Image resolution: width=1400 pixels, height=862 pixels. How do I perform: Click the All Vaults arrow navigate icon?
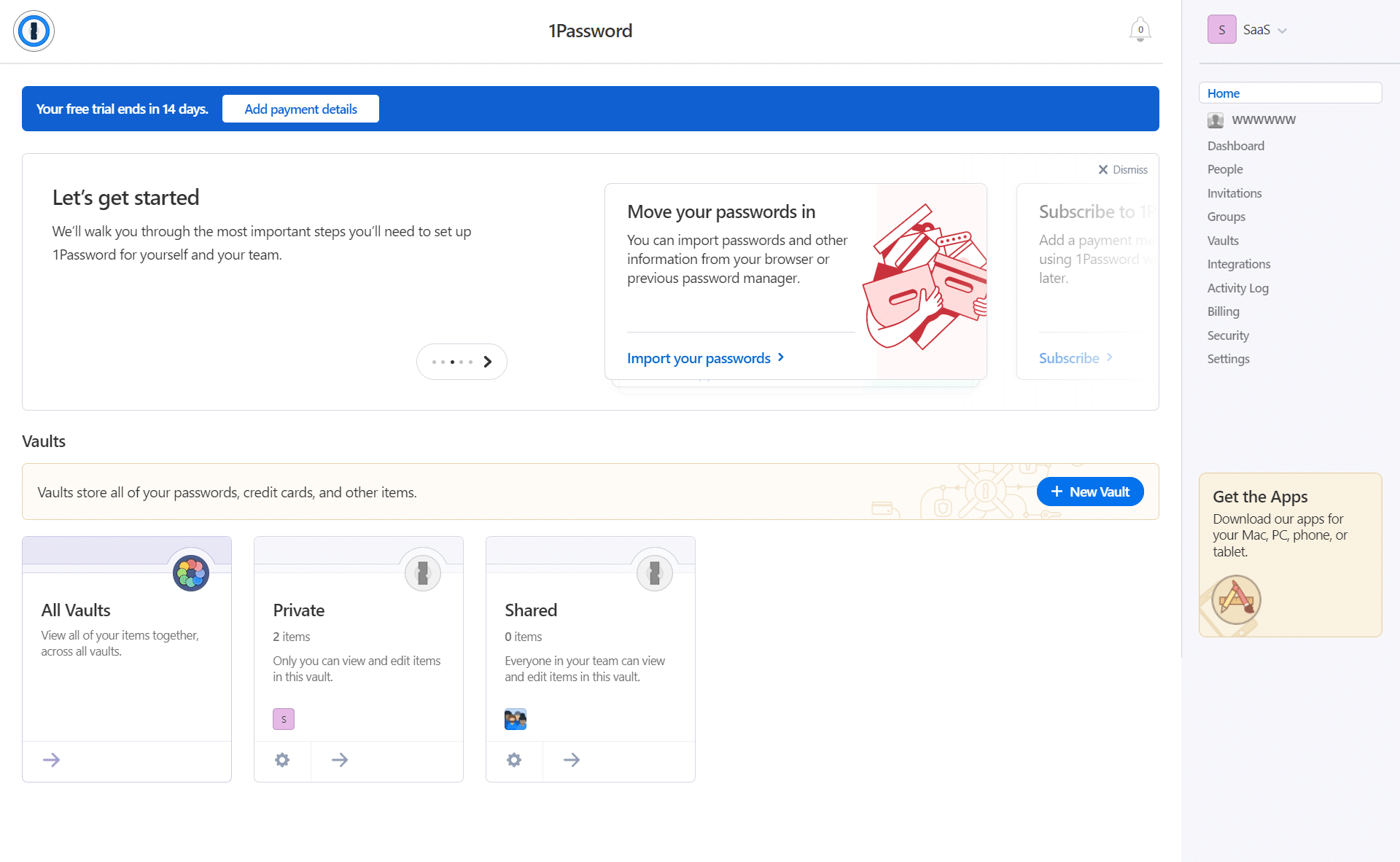pos(51,759)
